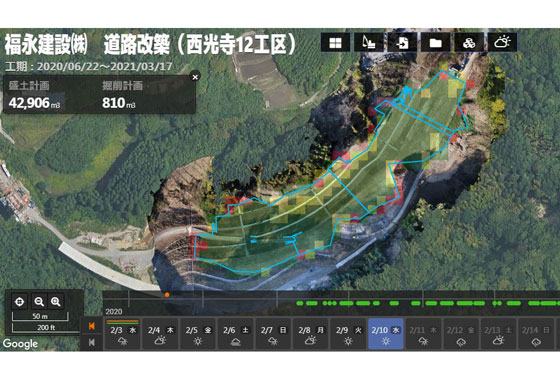Zoom in using the plus magnifier
Image resolution: width=560 pixels, height=379 pixels.
[x=56, y=302]
